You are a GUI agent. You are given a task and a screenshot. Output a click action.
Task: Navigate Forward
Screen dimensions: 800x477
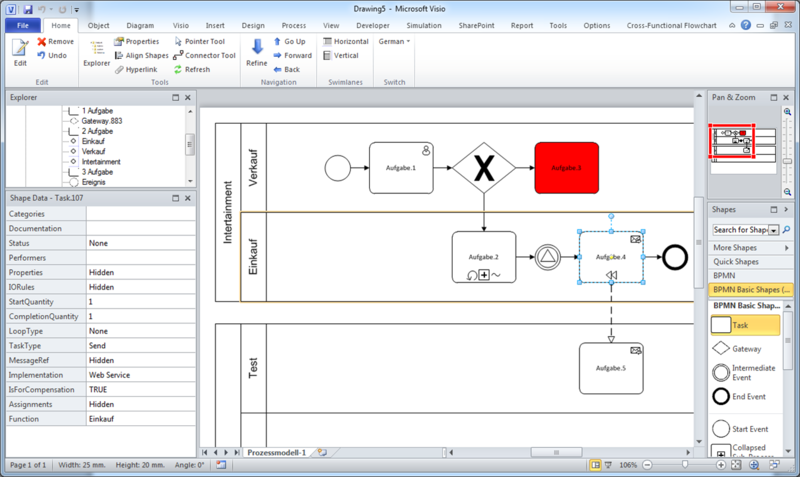[x=293, y=55]
